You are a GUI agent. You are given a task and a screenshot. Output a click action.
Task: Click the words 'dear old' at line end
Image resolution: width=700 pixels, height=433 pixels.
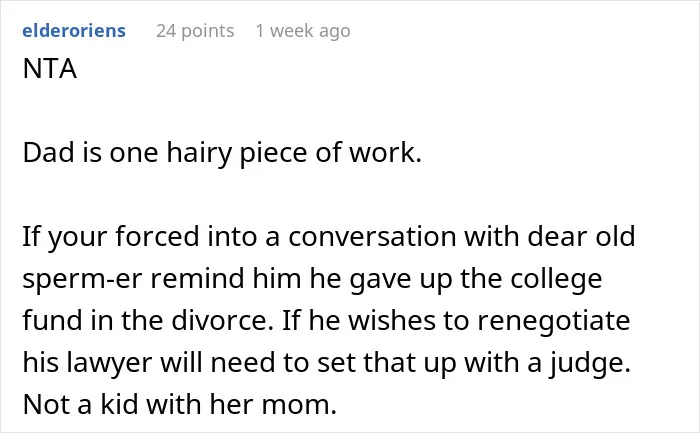581,236
